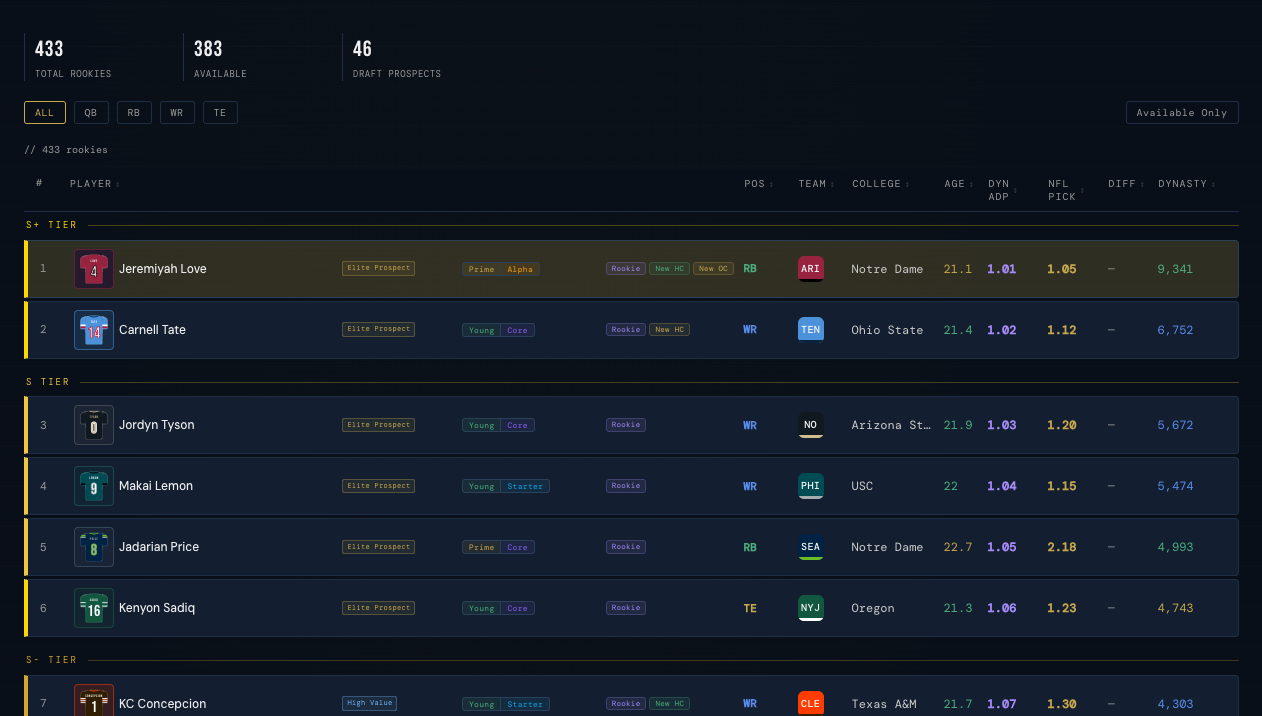This screenshot has width=1262, height=716.
Task: Filter rookies by WR position
Action: coord(177,113)
